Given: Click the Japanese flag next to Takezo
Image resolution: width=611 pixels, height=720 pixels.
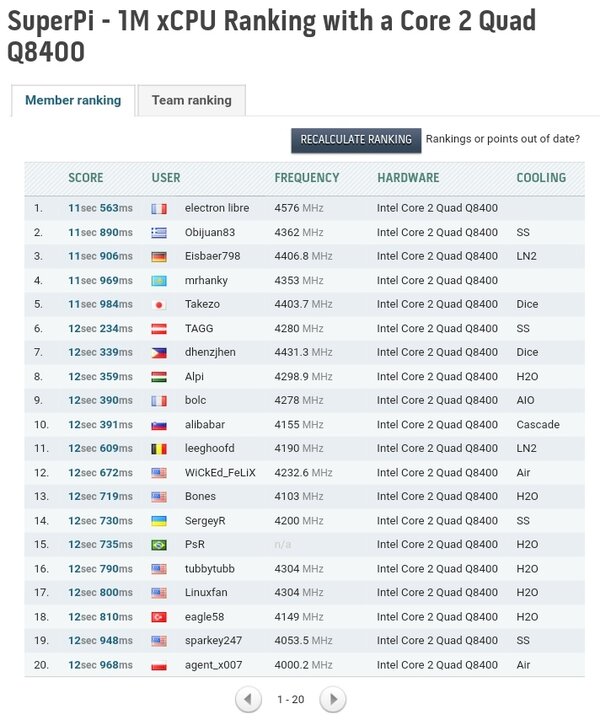Looking at the screenshot, I should coord(159,305).
